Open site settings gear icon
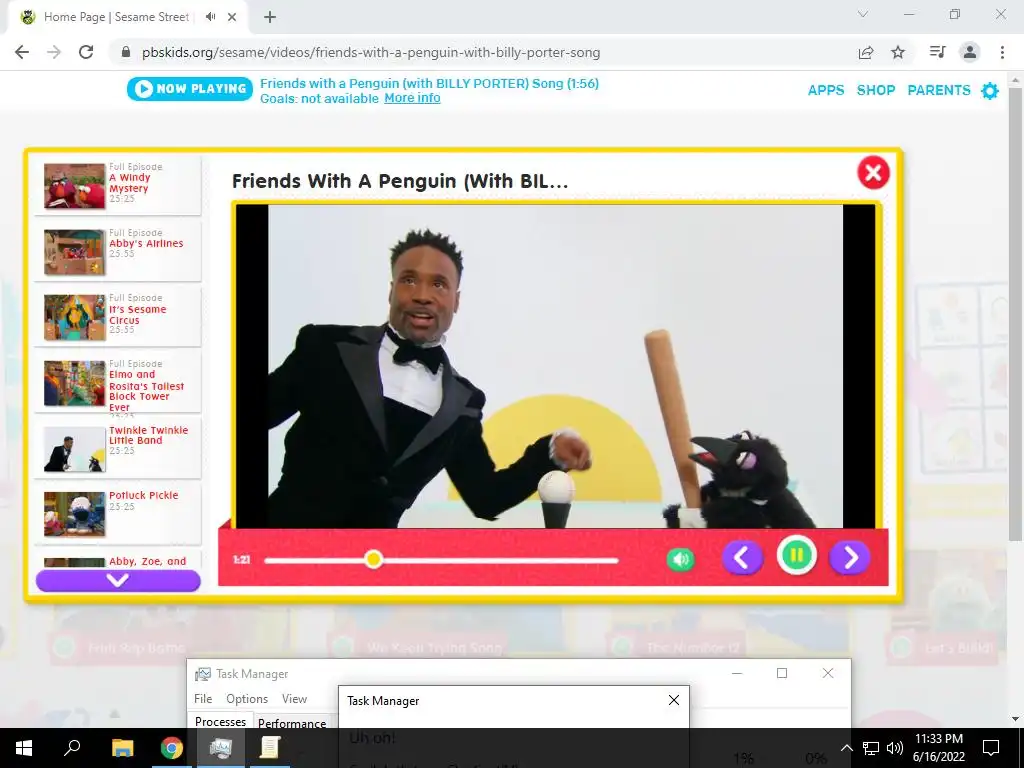Viewport: 1024px width, 768px height. [990, 91]
